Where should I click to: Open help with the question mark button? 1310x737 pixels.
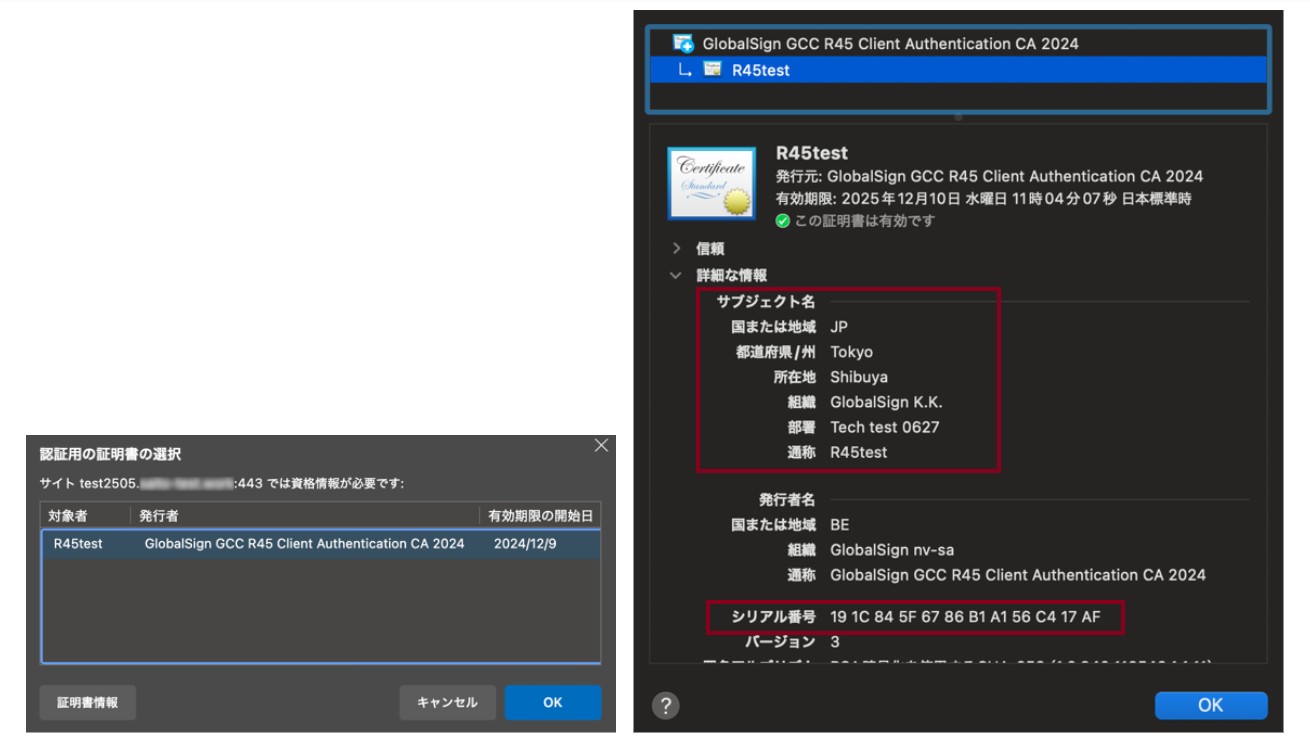665,705
